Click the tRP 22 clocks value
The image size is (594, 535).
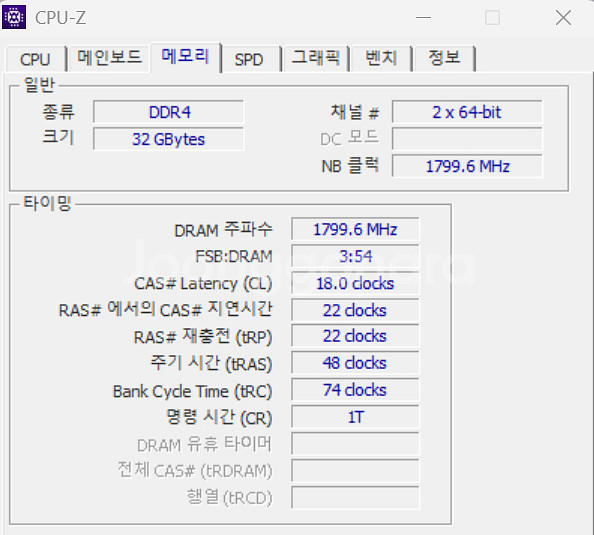pos(355,336)
